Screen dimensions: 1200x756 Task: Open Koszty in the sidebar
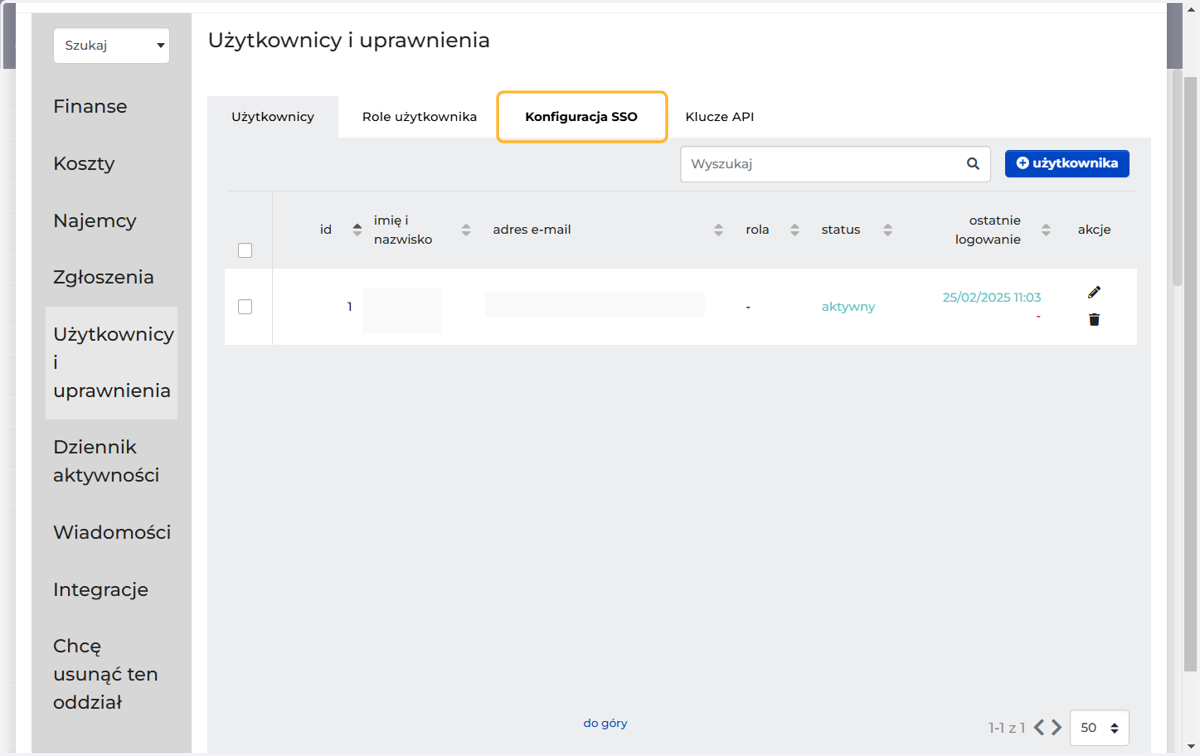pos(84,163)
